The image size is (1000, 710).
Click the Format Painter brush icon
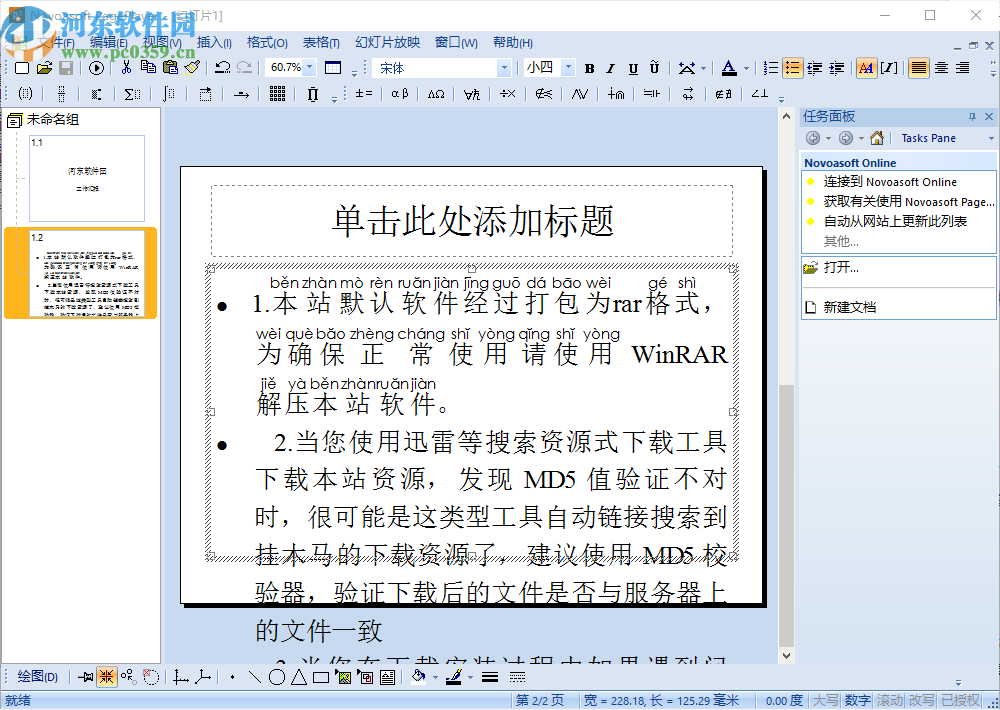[x=193, y=67]
